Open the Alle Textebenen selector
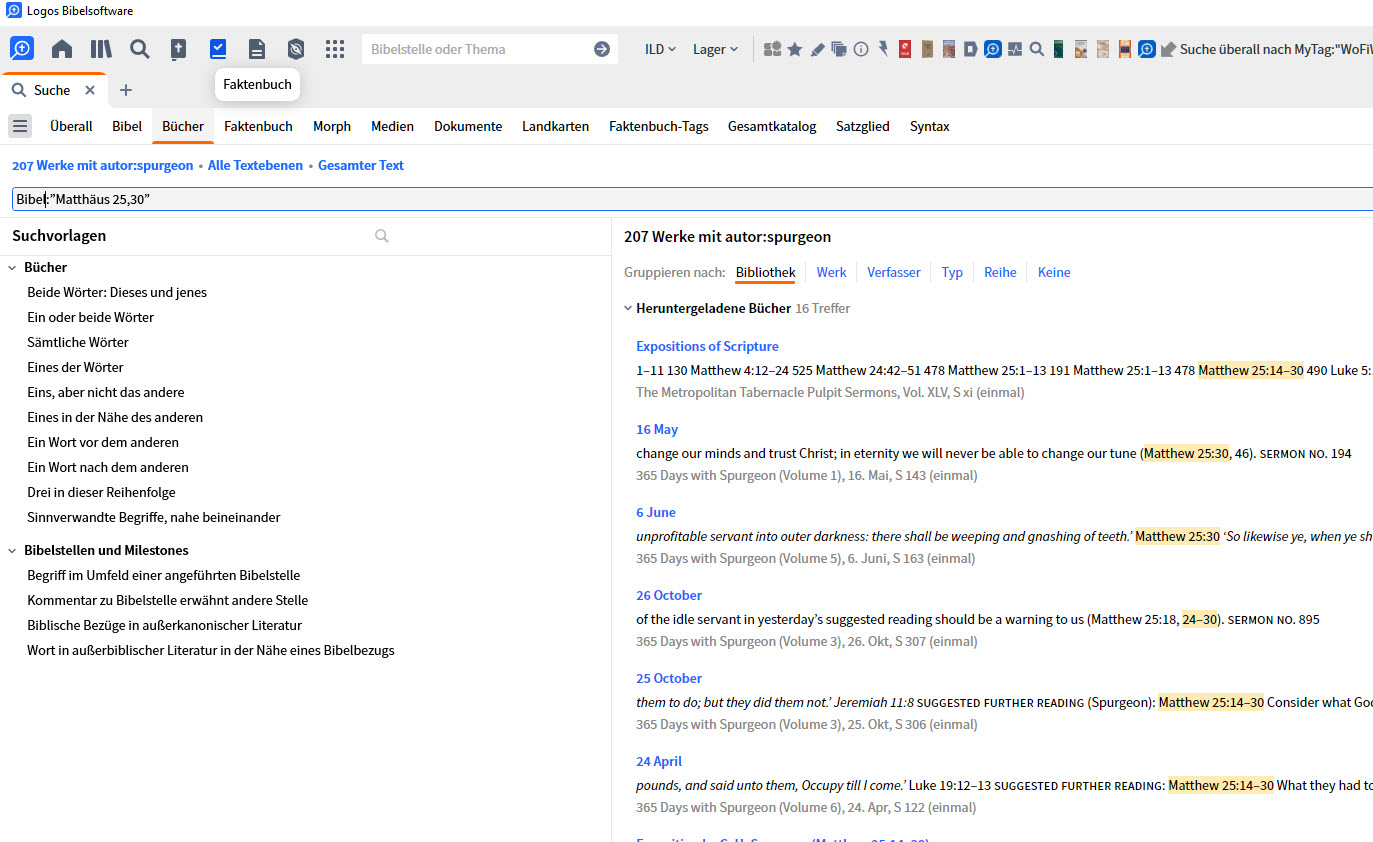The height and width of the screenshot is (842, 1373). pos(255,165)
